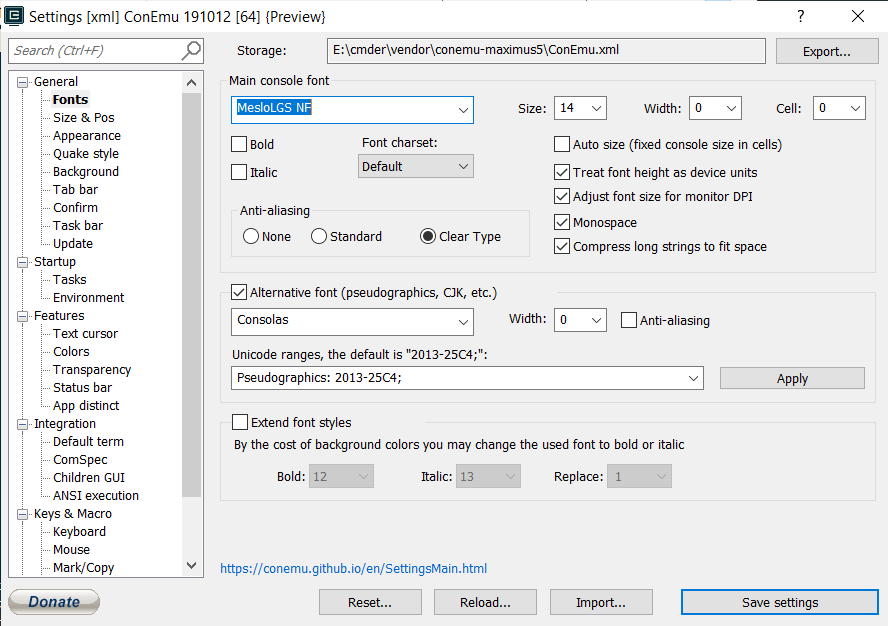Open the SettingsMain.html documentation link

(x=353, y=568)
